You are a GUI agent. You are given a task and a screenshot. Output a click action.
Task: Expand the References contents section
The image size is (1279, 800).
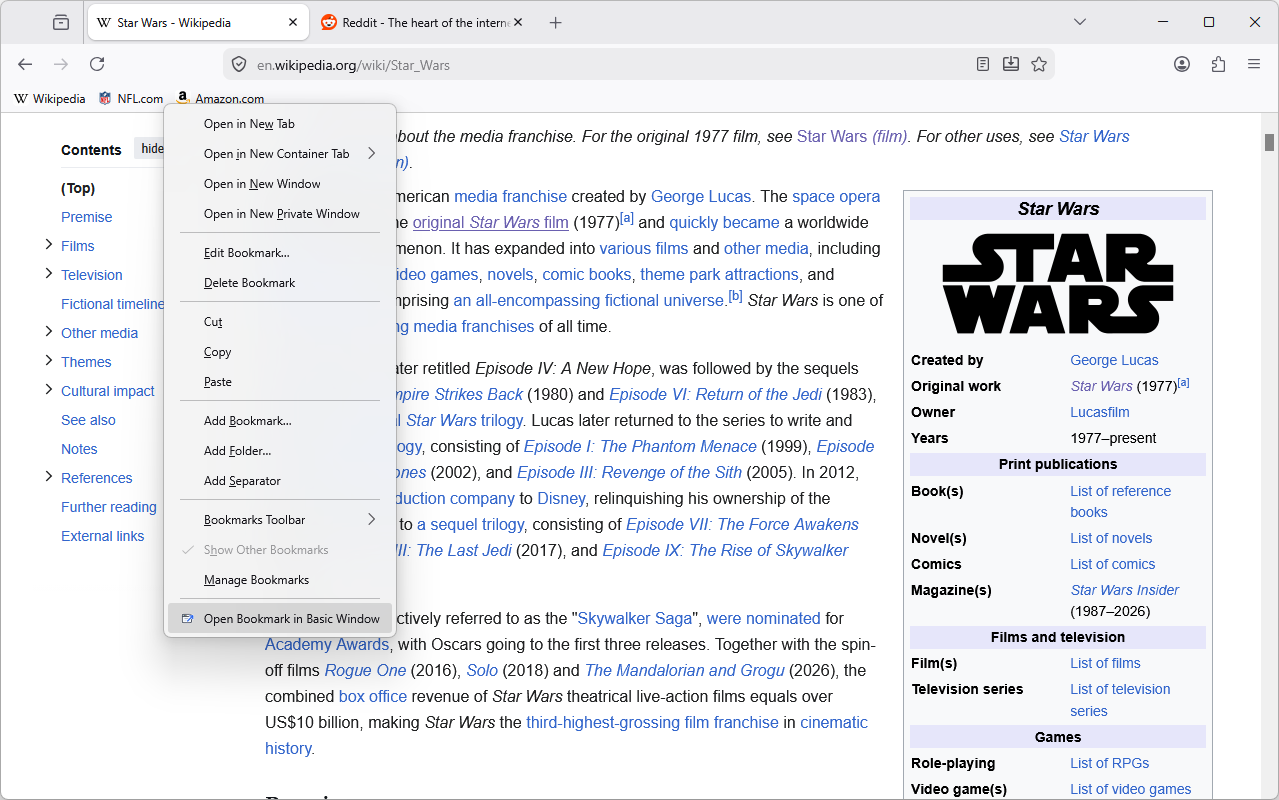[48, 477]
